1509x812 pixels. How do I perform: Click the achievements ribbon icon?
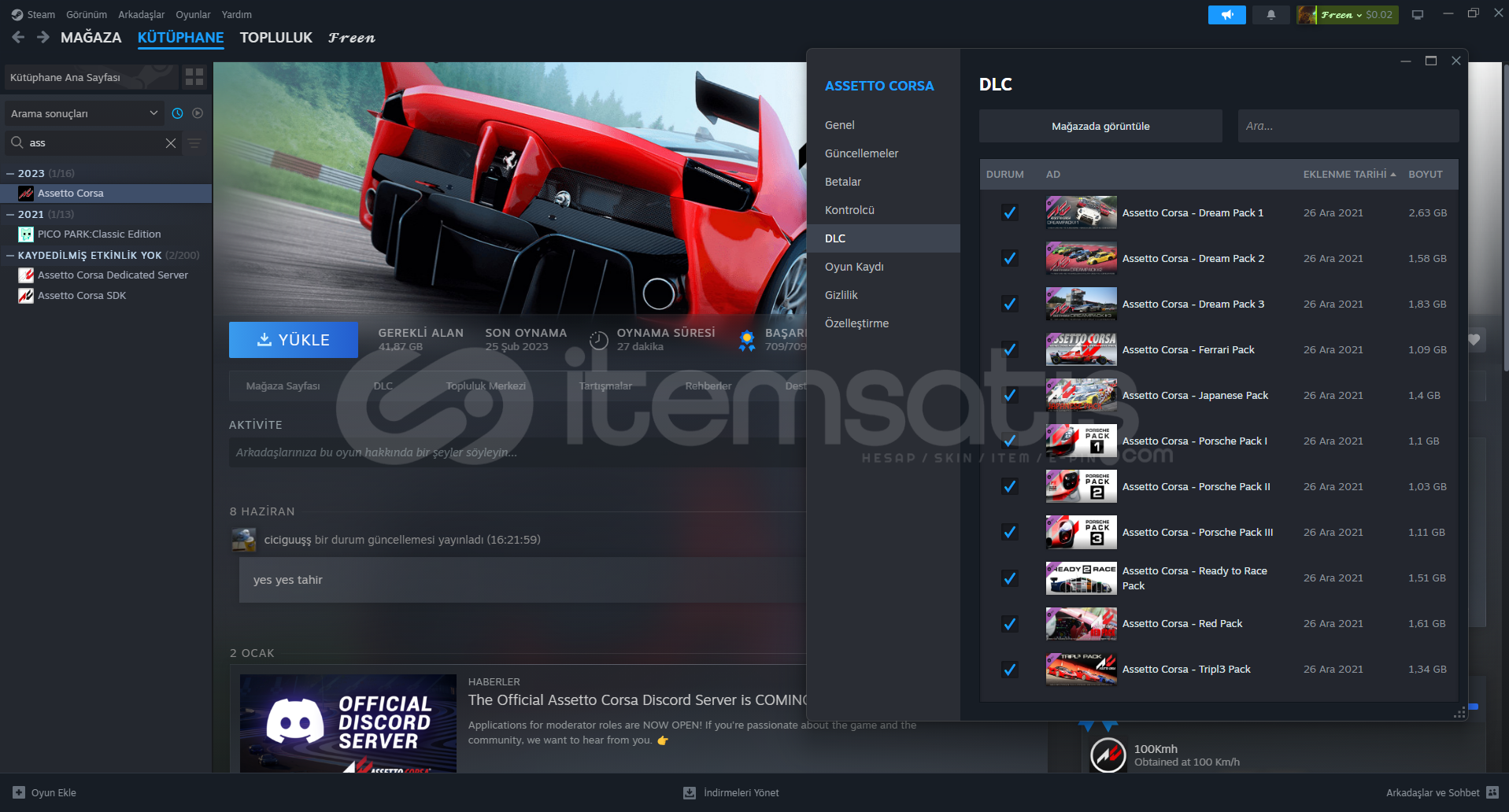tap(747, 340)
